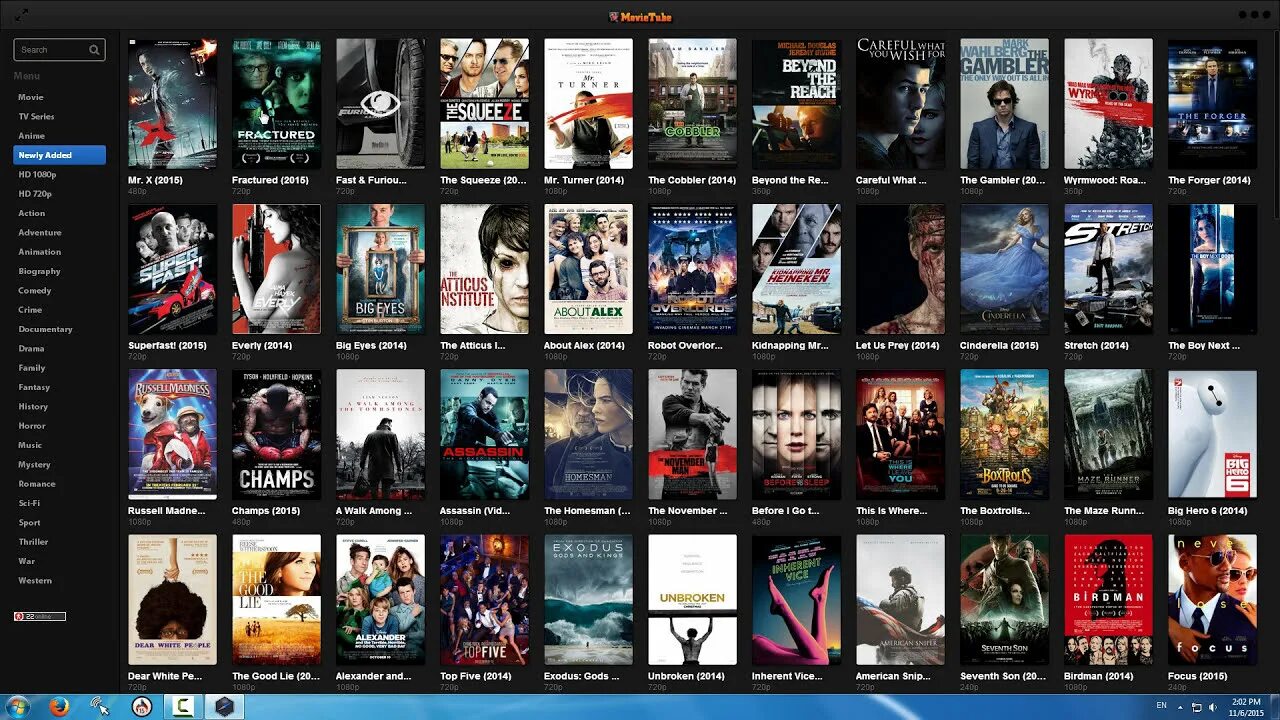Select The Cobbler (2014) poster
The height and width of the screenshot is (720, 1280).
pyautogui.click(x=692, y=104)
